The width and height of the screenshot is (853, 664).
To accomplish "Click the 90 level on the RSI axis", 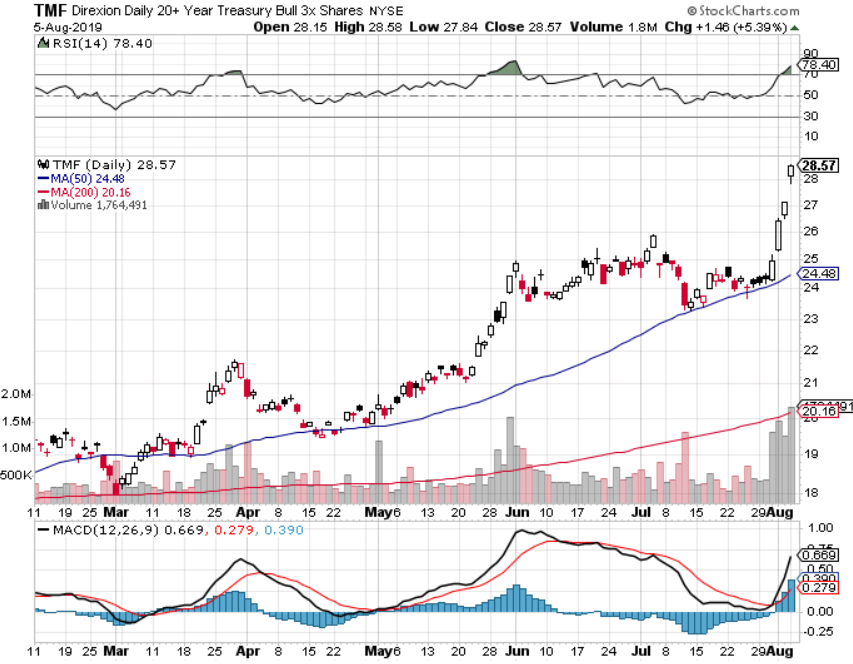I will click(811, 53).
